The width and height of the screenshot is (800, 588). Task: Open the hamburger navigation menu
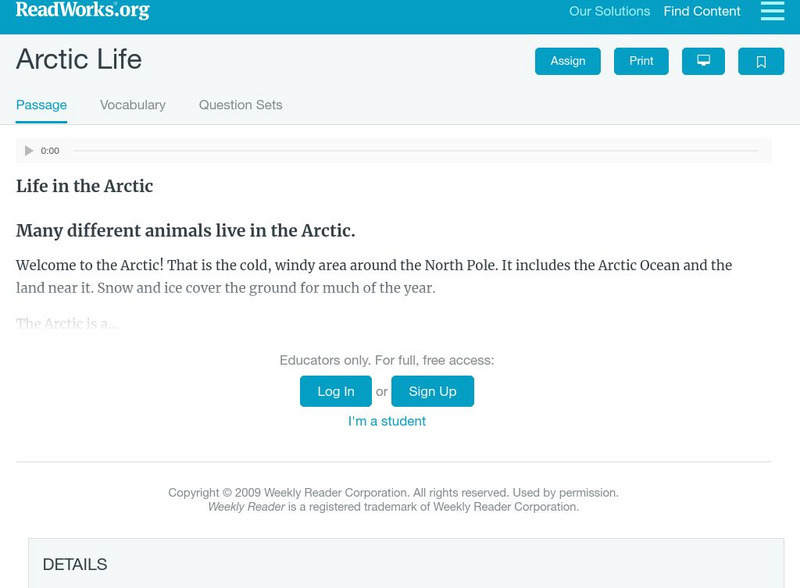pos(772,11)
